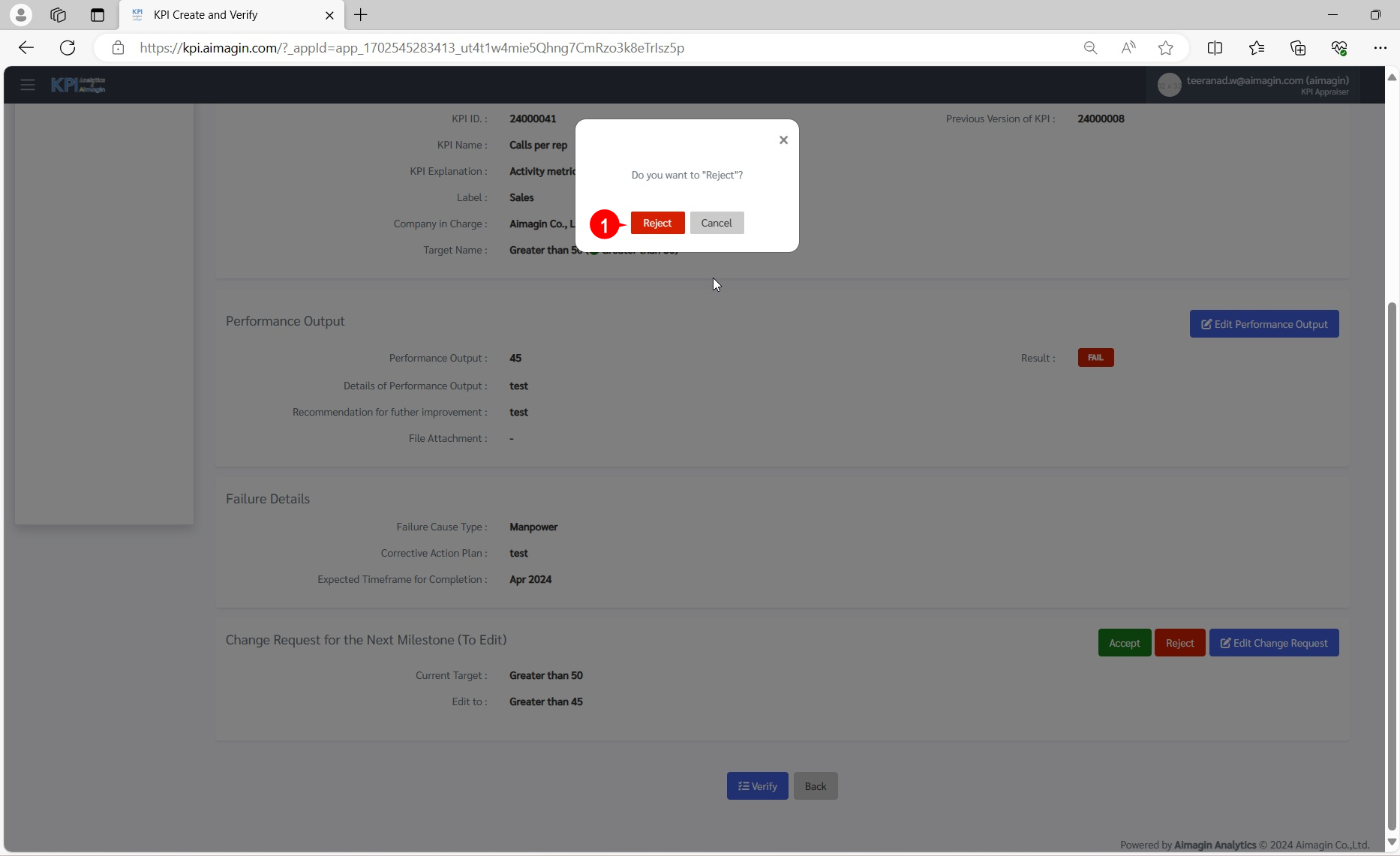Select the KPI Create and Verify tab
The image size is (1400, 856).
225,15
